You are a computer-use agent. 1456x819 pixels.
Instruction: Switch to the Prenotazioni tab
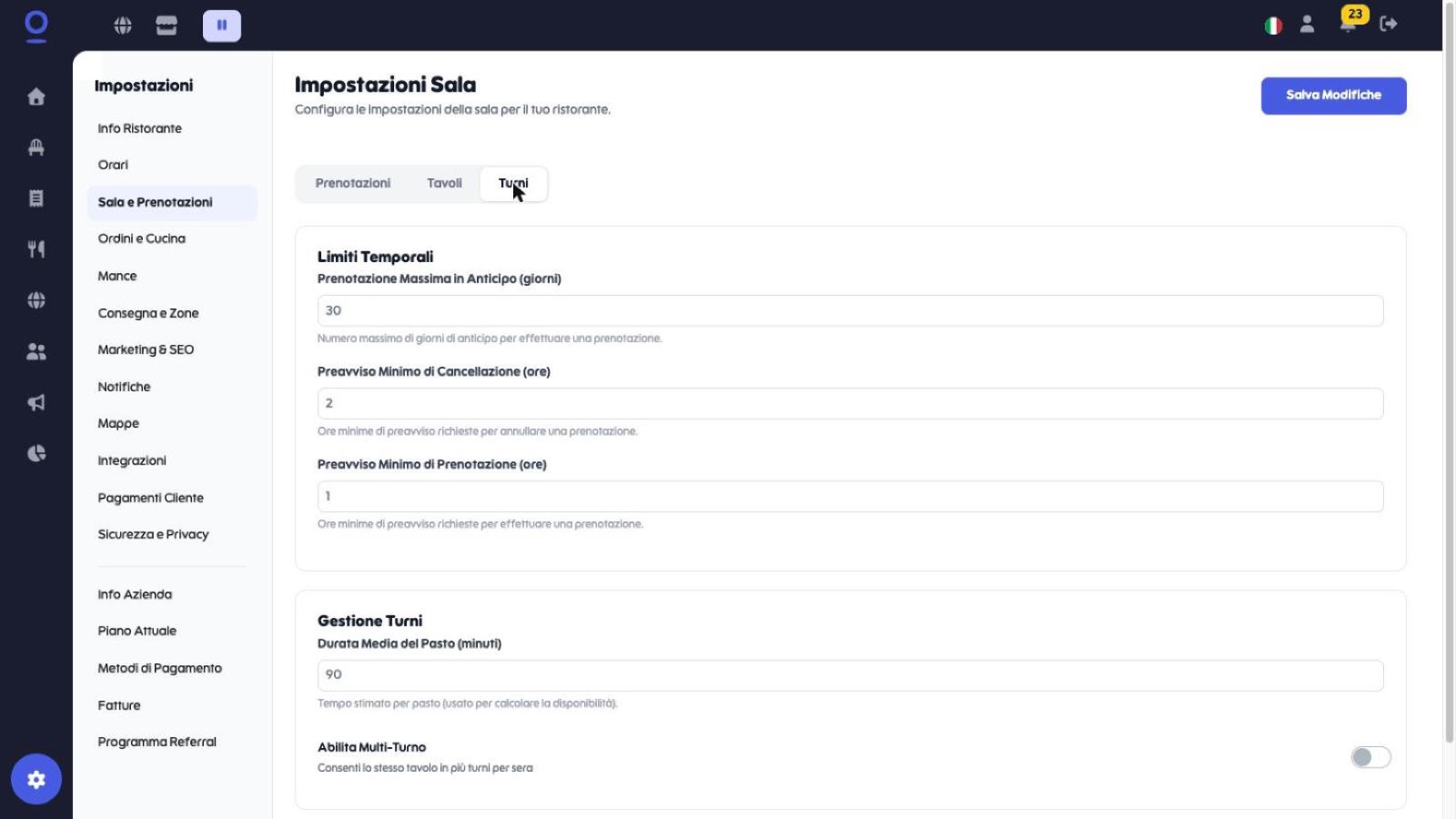pos(353,184)
